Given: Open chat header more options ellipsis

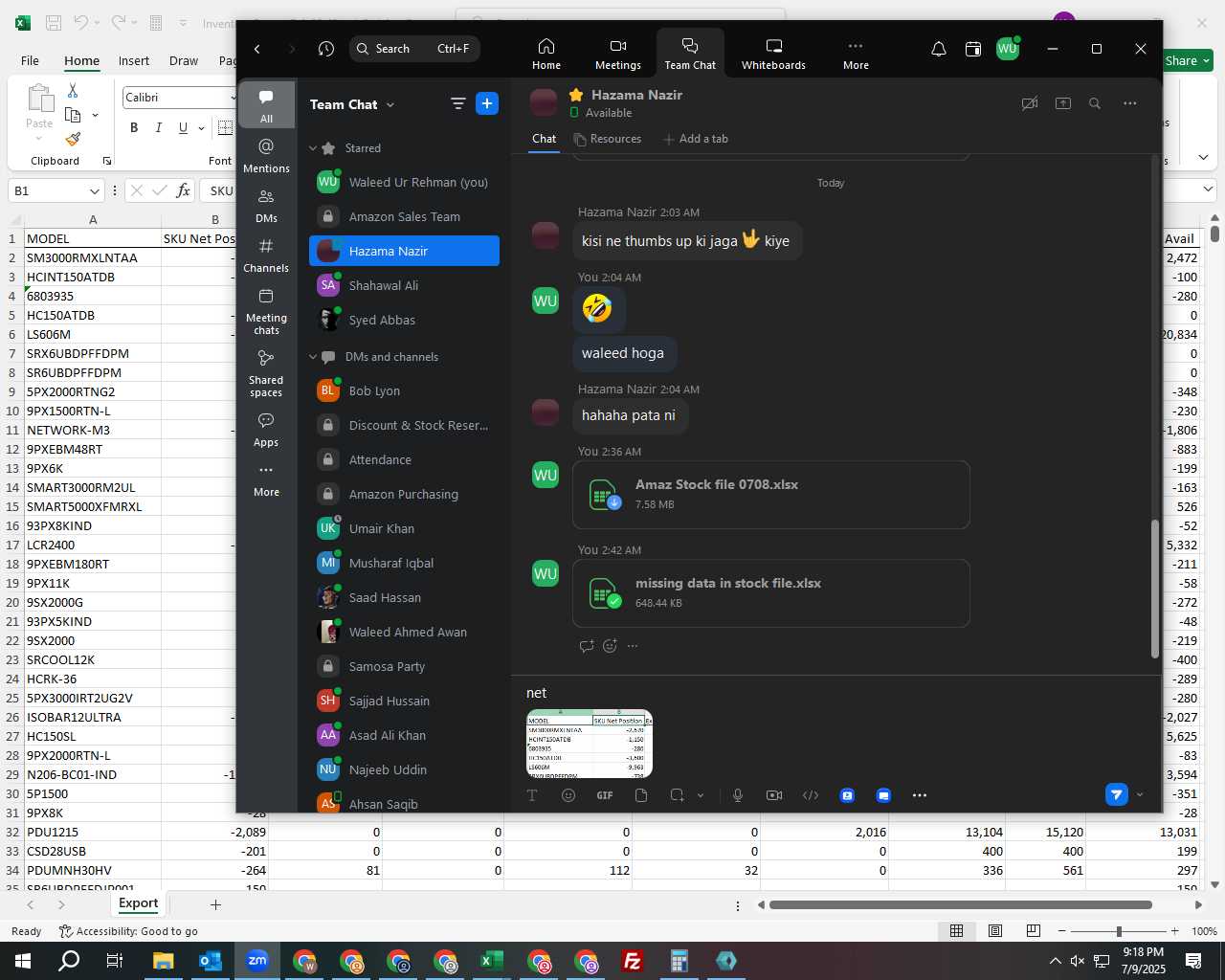Looking at the screenshot, I should pyautogui.click(x=1130, y=103).
